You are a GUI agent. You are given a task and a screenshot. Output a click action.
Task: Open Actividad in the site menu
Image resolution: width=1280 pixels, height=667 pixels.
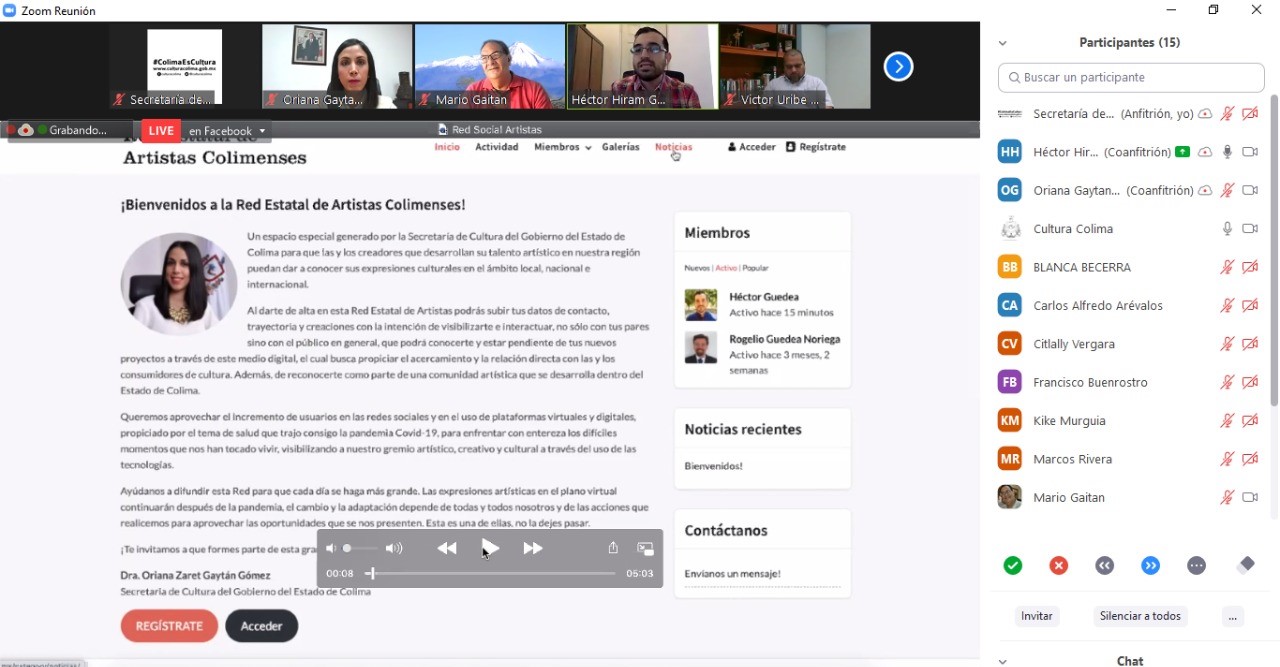[x=497, y=147]
